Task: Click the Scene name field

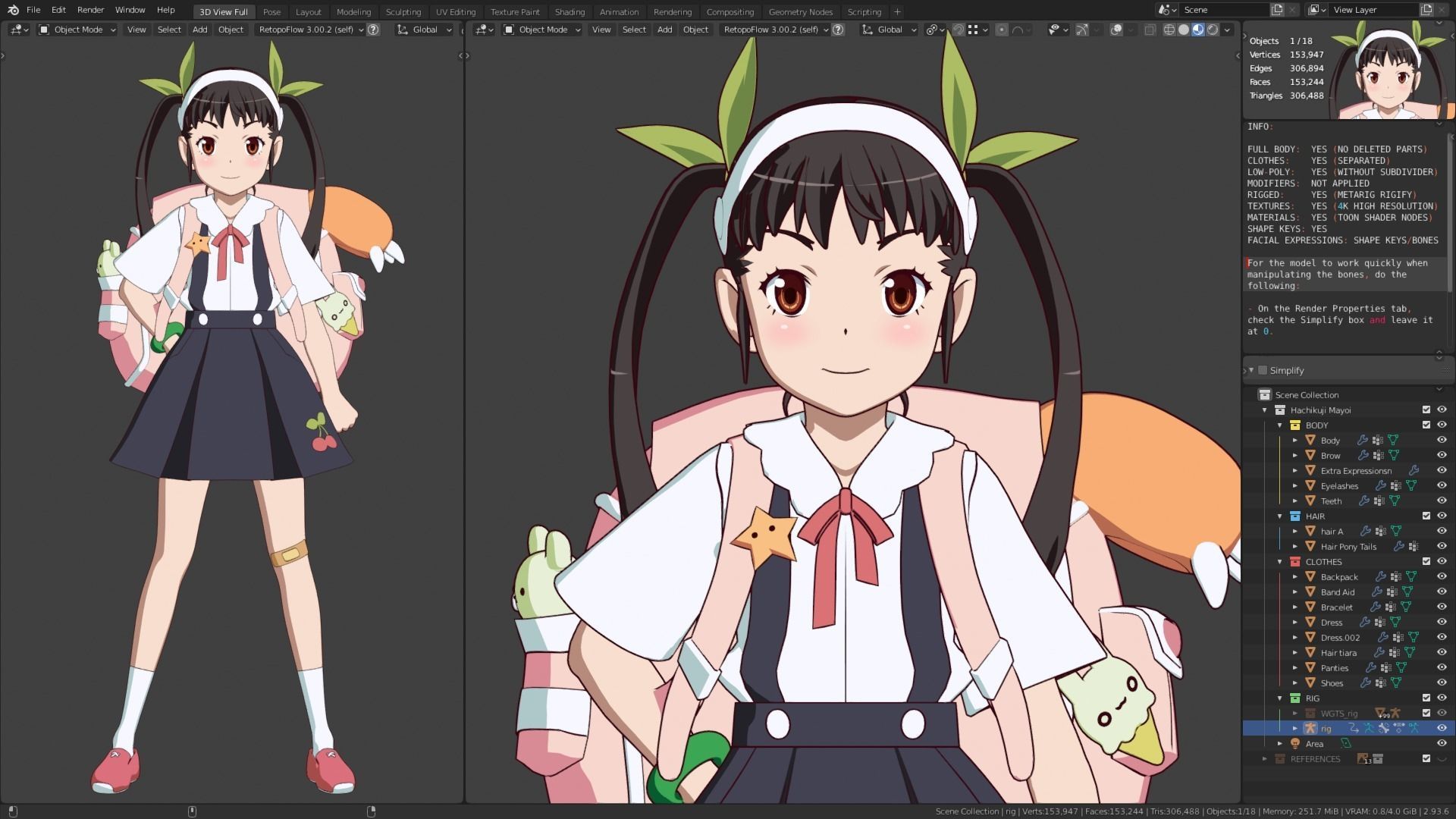Action: [x=1224, y=10]
